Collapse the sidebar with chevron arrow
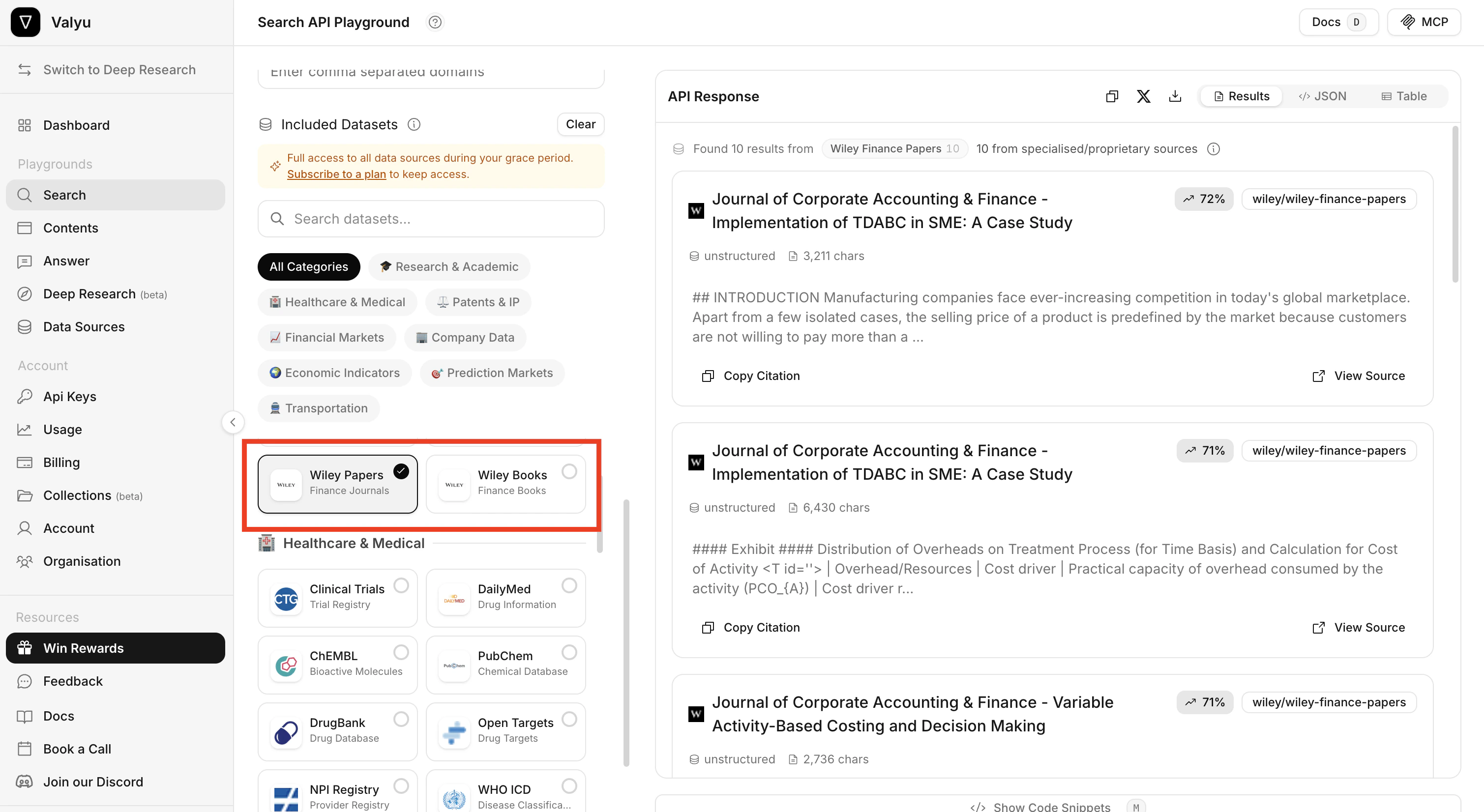This screenshot has width=1484, height=812. pos(233,422)
